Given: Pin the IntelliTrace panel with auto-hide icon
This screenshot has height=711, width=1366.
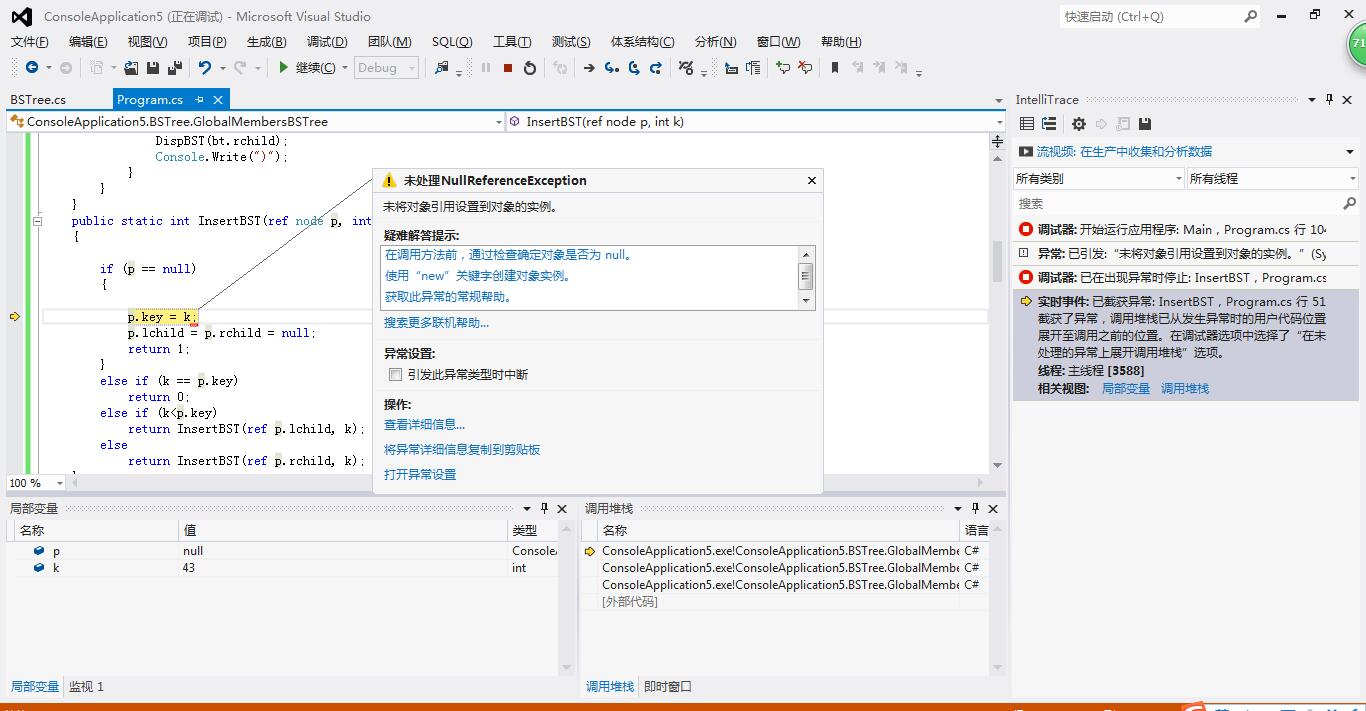Looking at the screenshot, I should coord(1329,99).
